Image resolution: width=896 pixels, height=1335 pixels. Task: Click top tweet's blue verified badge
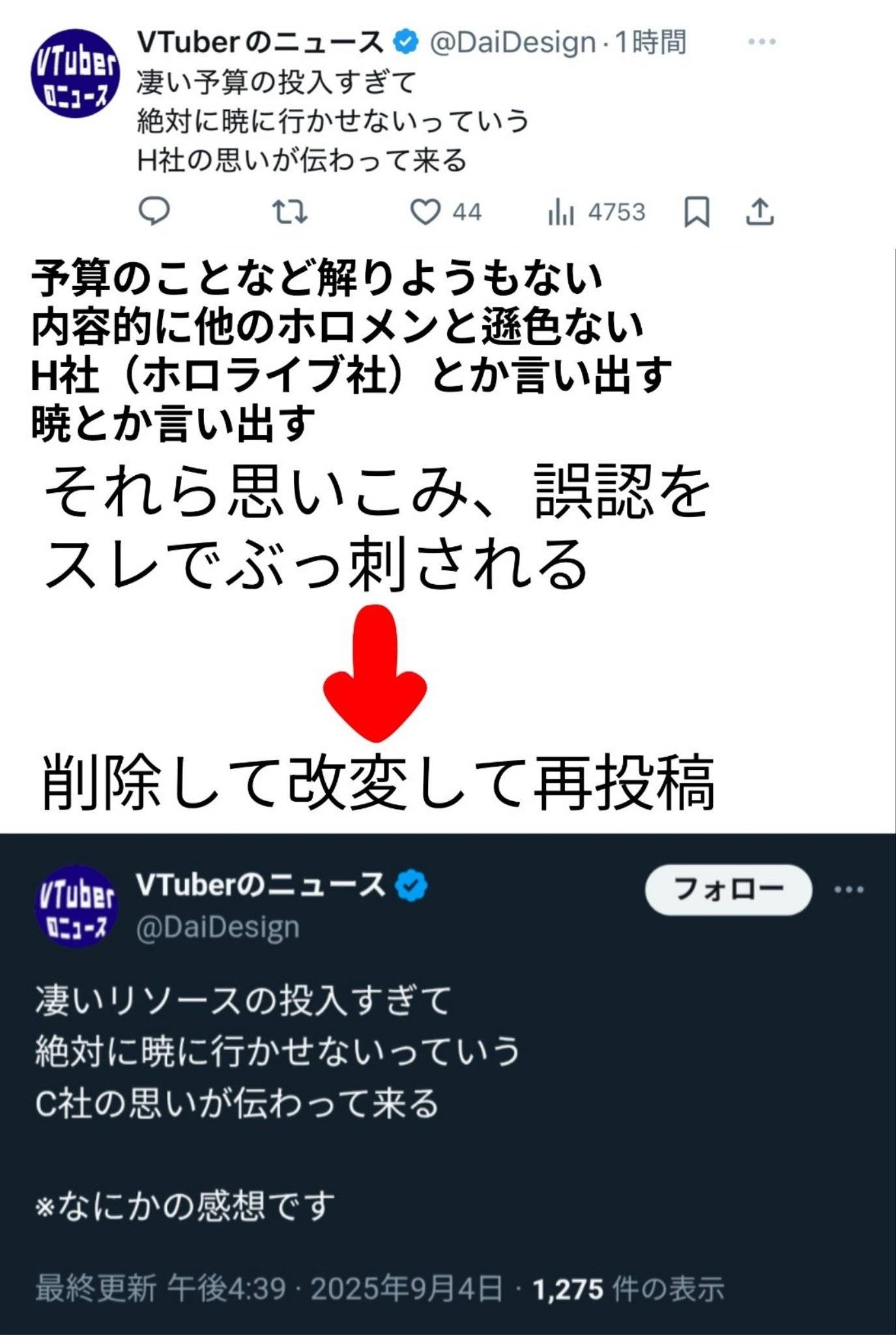point(405,42)
